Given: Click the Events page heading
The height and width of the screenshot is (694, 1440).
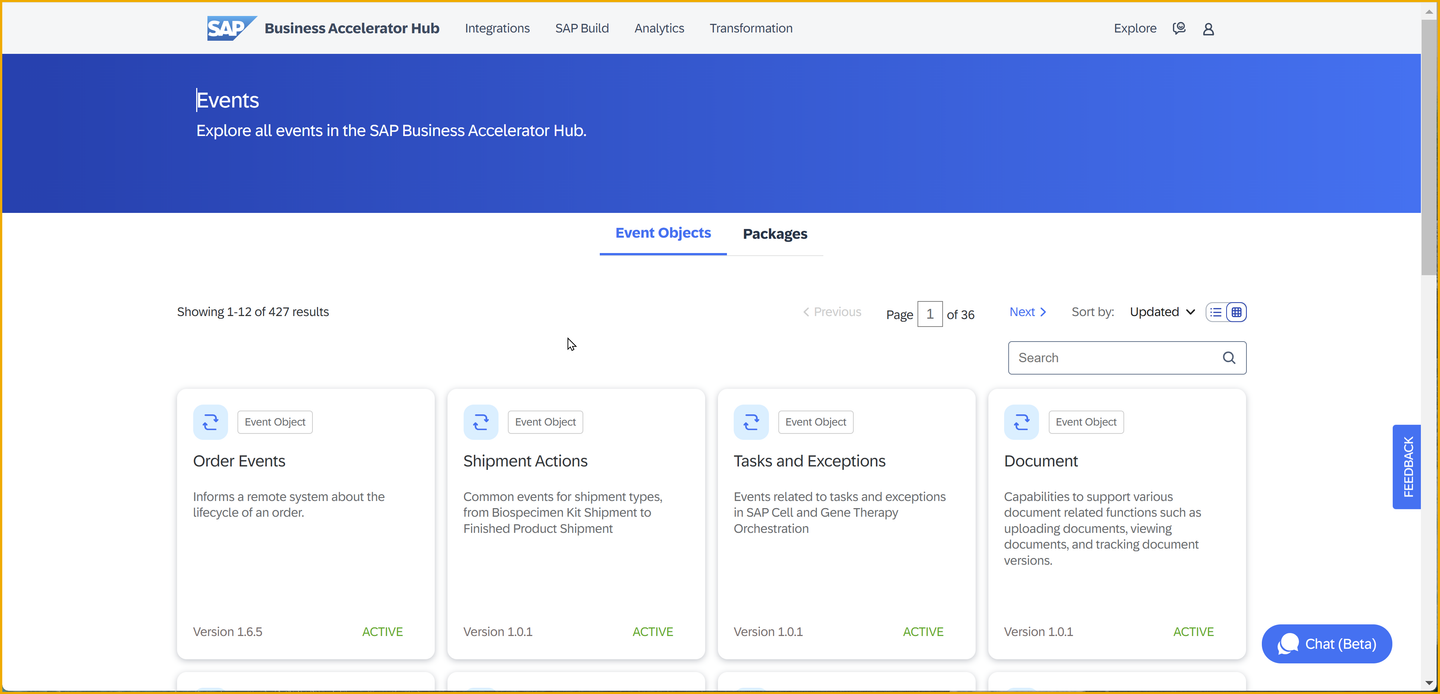Looking at the screenshot, I should click(228, 100).
